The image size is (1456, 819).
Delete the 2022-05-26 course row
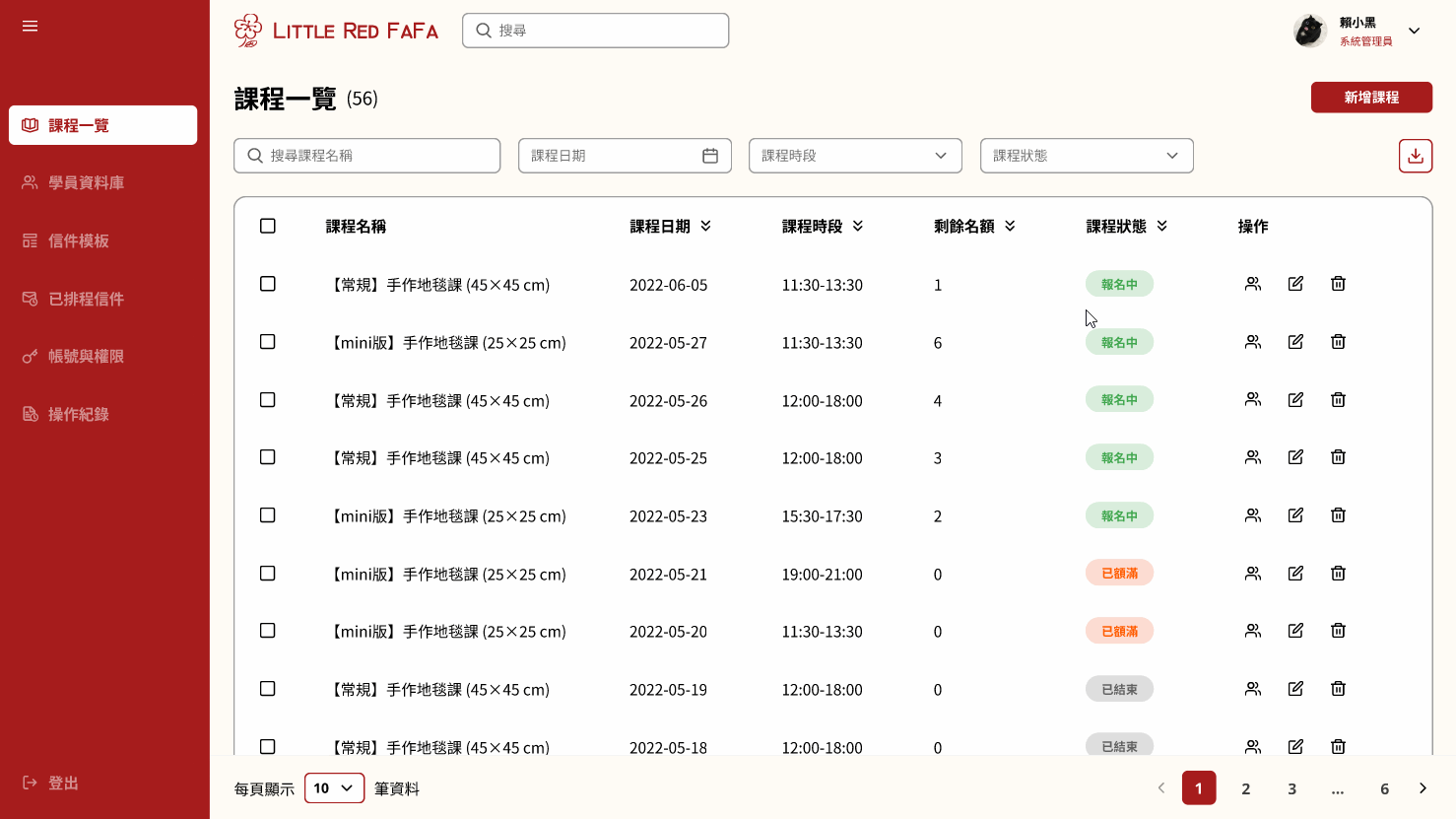(1338, 399)
